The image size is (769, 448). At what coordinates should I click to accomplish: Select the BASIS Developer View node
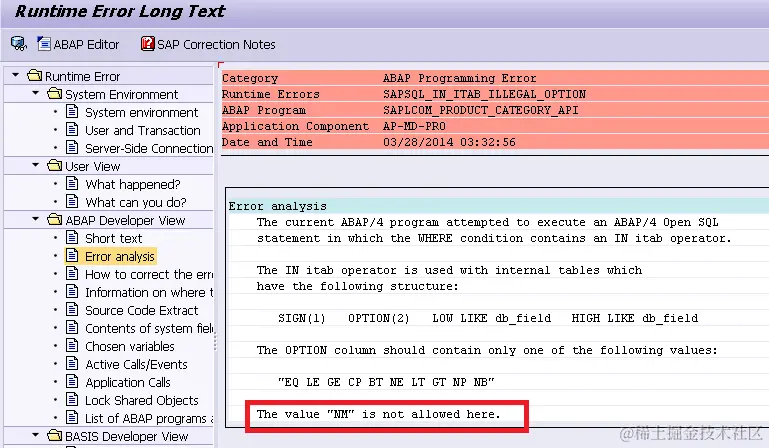(x=127, y=436)
